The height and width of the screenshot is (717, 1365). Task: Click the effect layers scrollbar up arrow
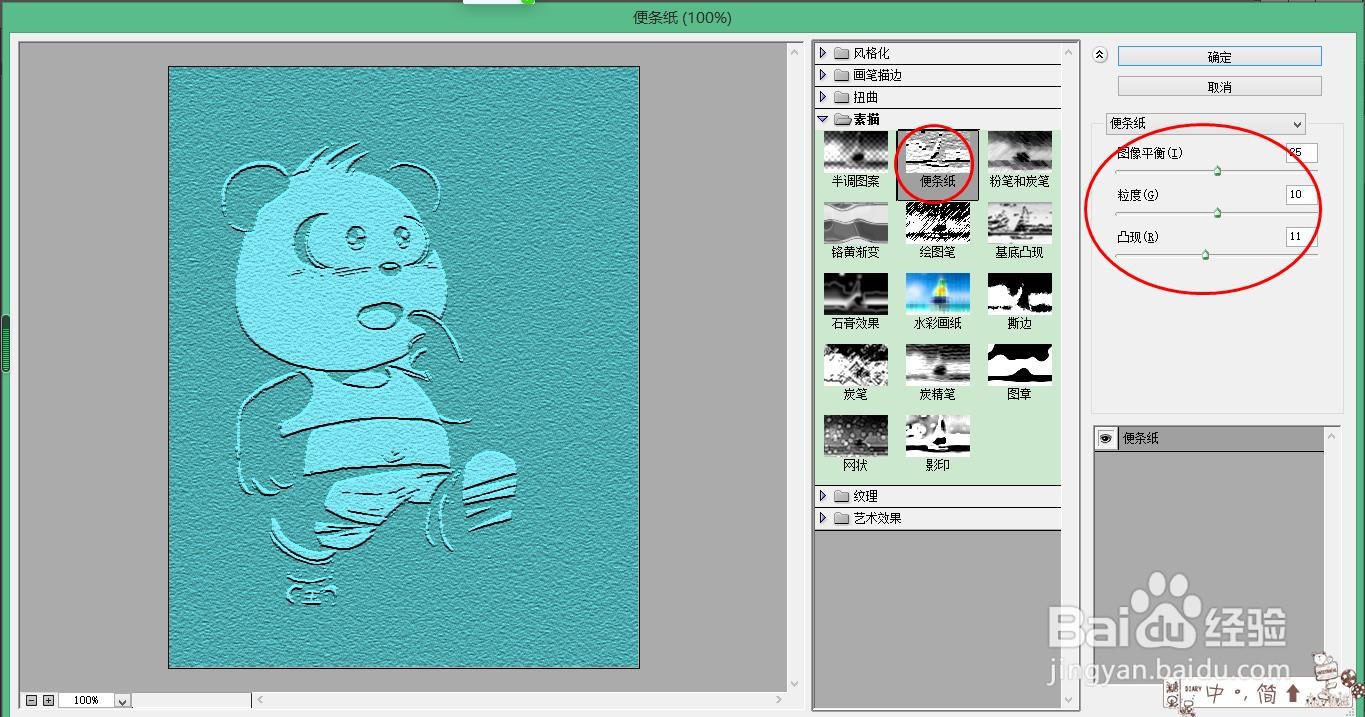1331,436
